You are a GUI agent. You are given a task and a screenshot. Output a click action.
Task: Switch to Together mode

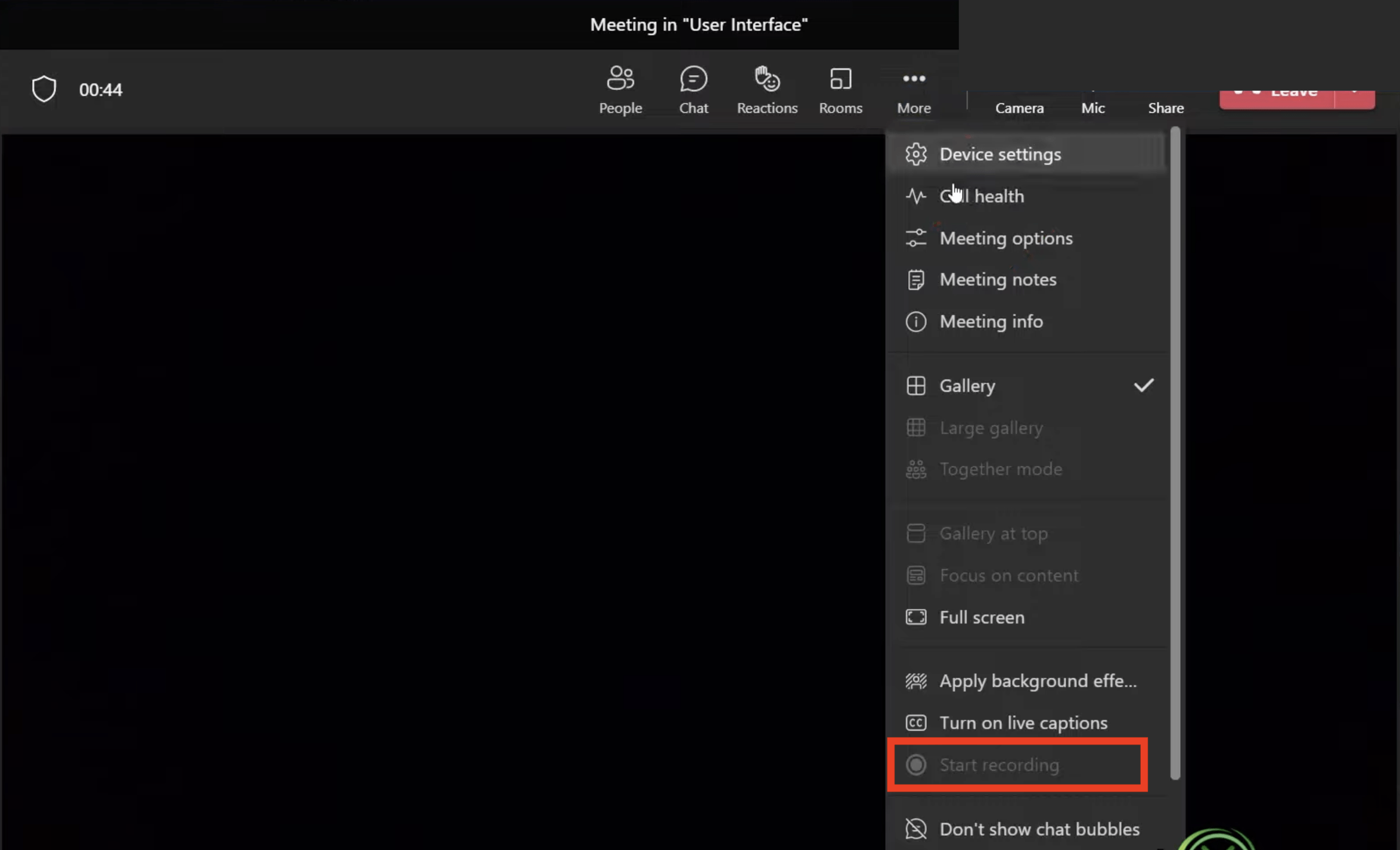coord(1026,469)
